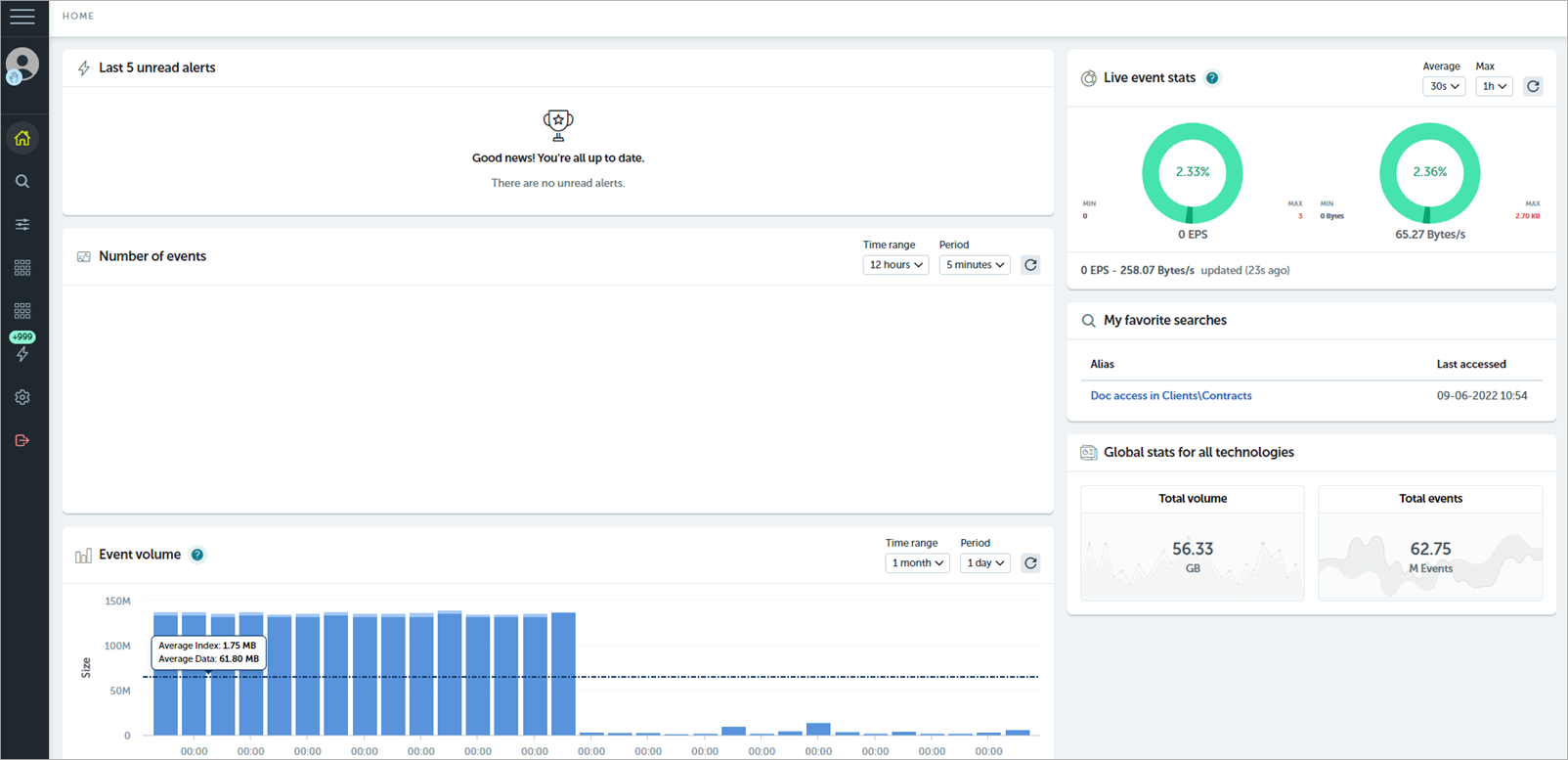
Task: Open settings gear in the sidebar
Action: click(22, 397)
